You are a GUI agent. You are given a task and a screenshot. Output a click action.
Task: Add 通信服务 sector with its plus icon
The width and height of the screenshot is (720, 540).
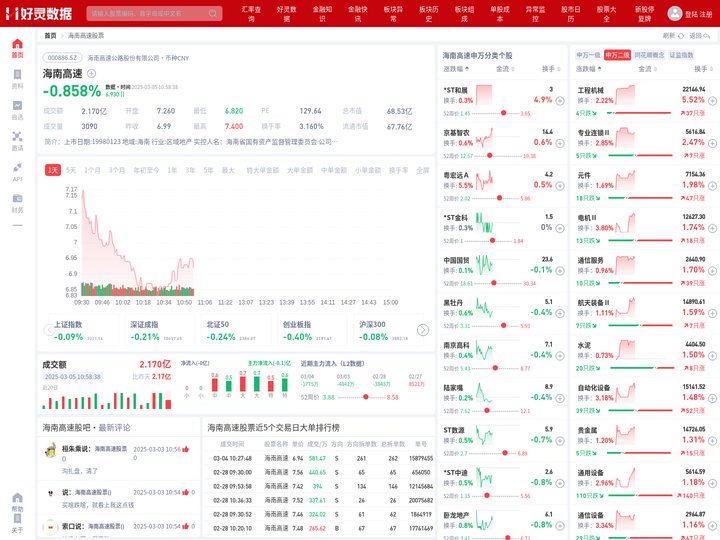[712, 271]
